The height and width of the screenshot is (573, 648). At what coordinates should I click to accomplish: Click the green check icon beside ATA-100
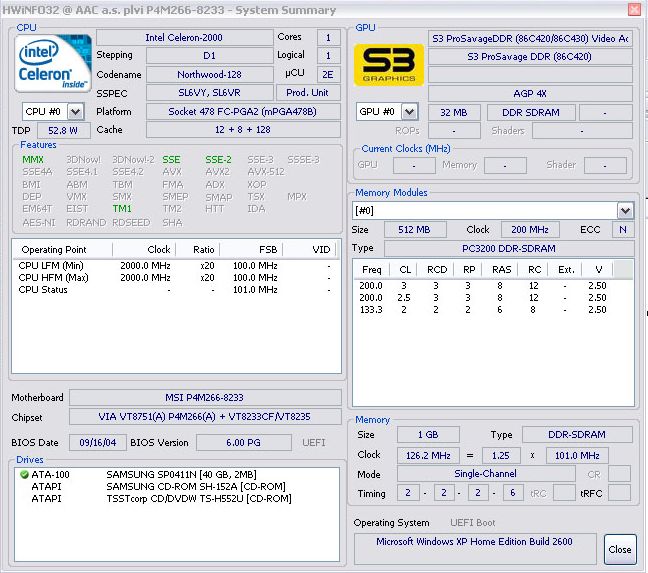tap(25, 475)
